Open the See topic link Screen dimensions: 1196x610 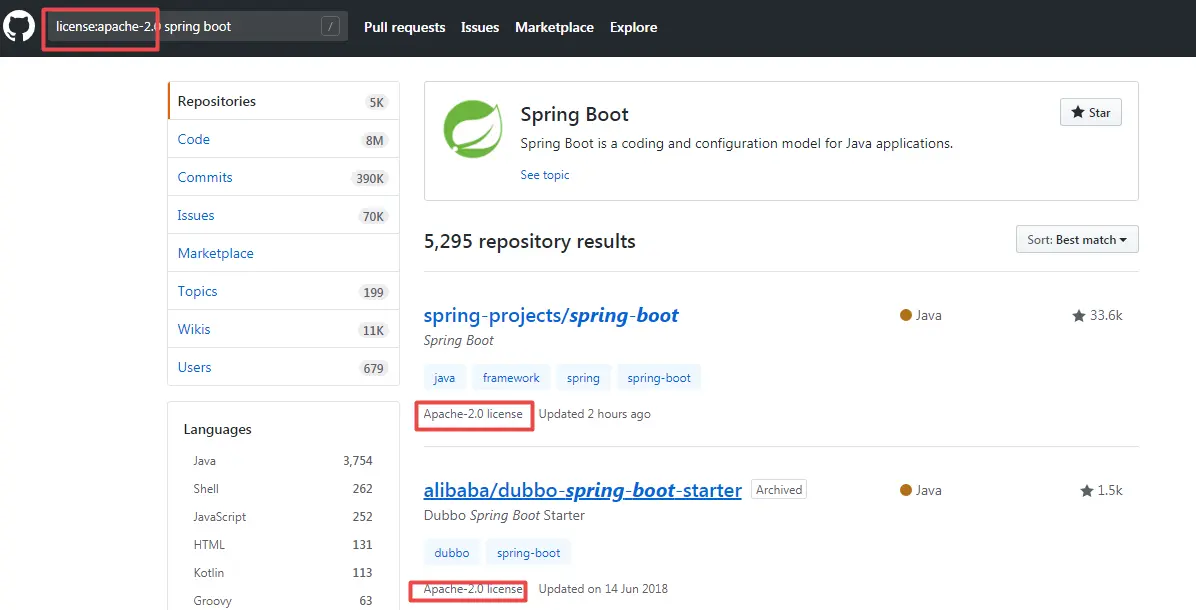[x=545, y=175]
